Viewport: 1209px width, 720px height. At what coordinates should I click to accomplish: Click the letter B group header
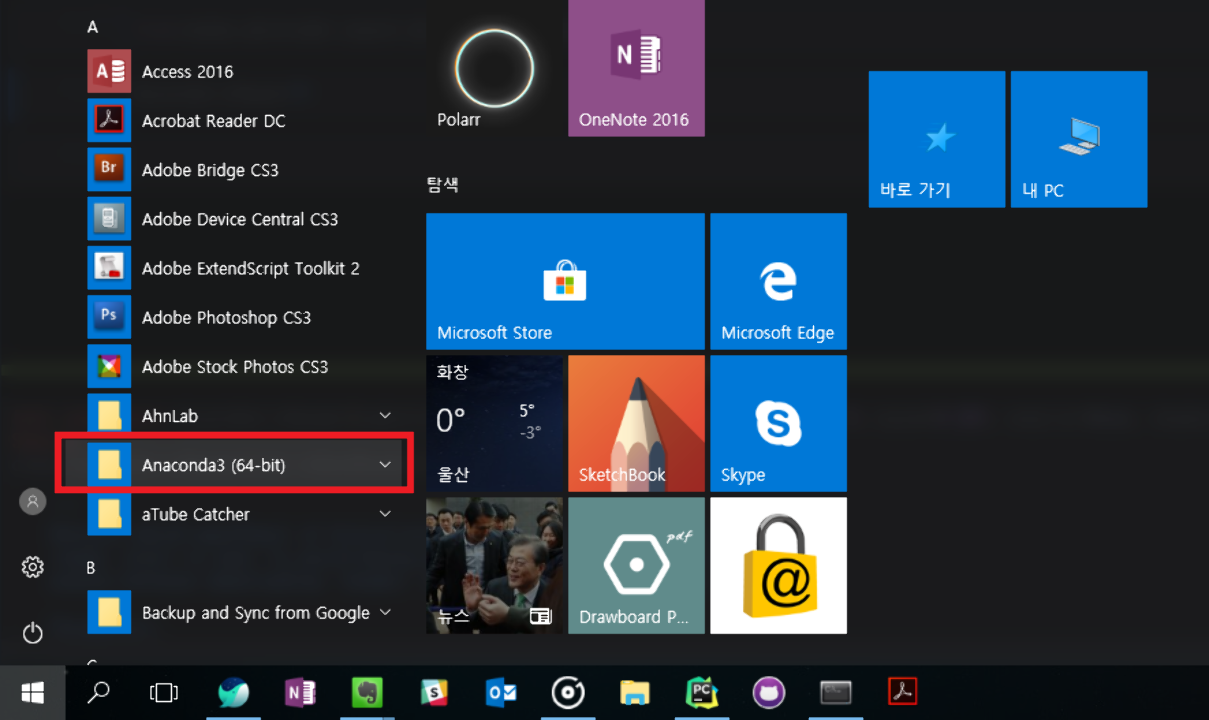[x=91, y=568]
